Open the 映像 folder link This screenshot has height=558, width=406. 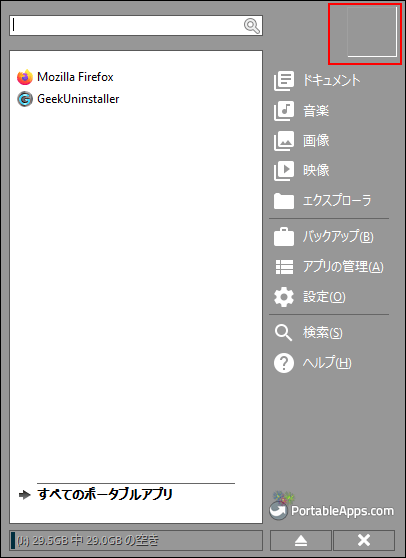tap(316, 170)
